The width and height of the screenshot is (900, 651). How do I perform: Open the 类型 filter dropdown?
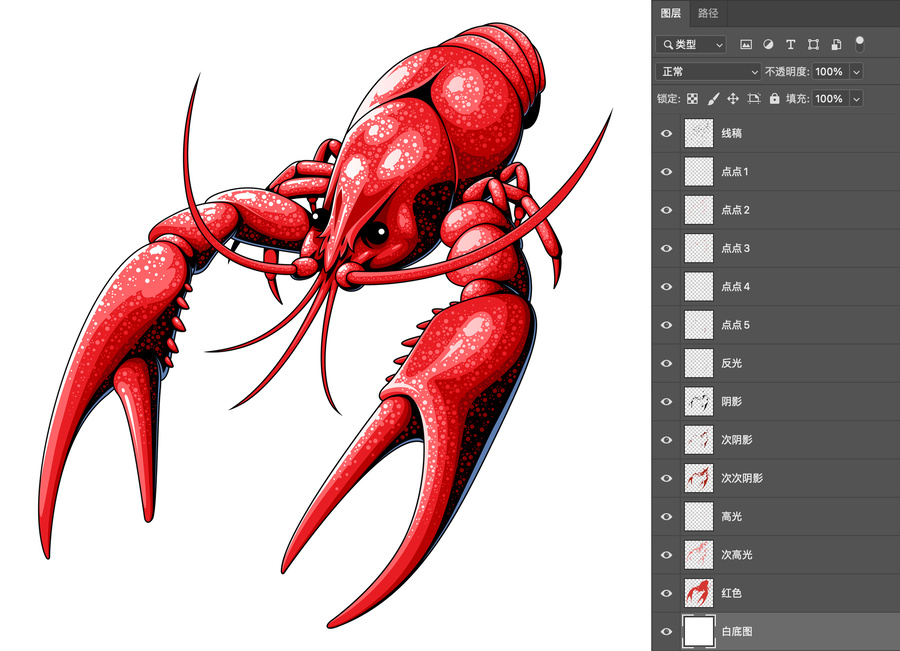pos(691,44)
